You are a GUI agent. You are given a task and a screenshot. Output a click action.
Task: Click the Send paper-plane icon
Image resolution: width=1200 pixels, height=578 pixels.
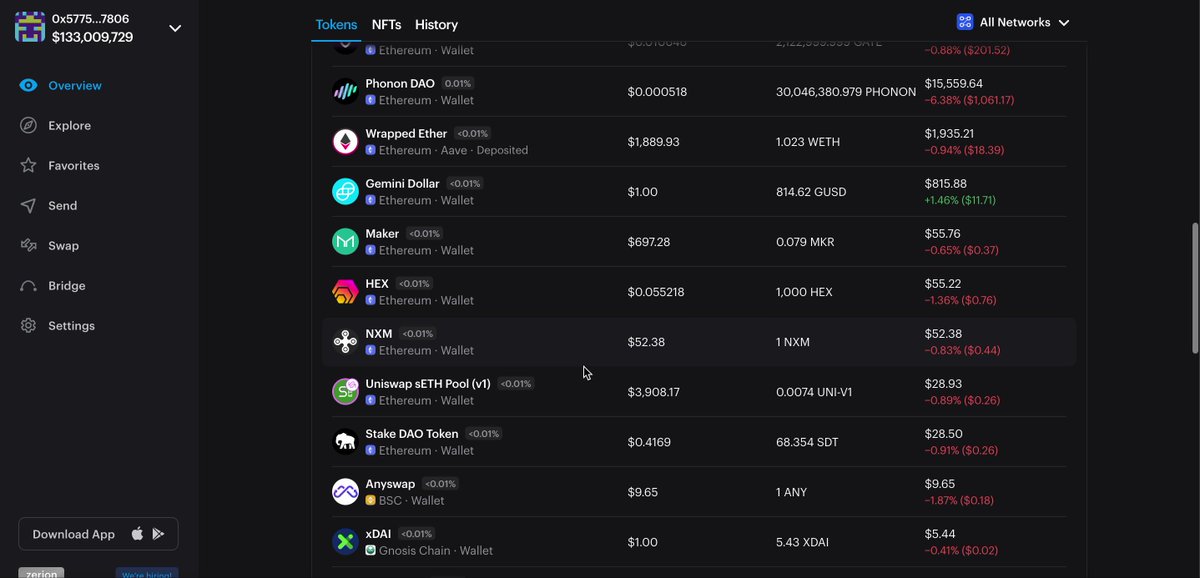[x=28, y=206]
